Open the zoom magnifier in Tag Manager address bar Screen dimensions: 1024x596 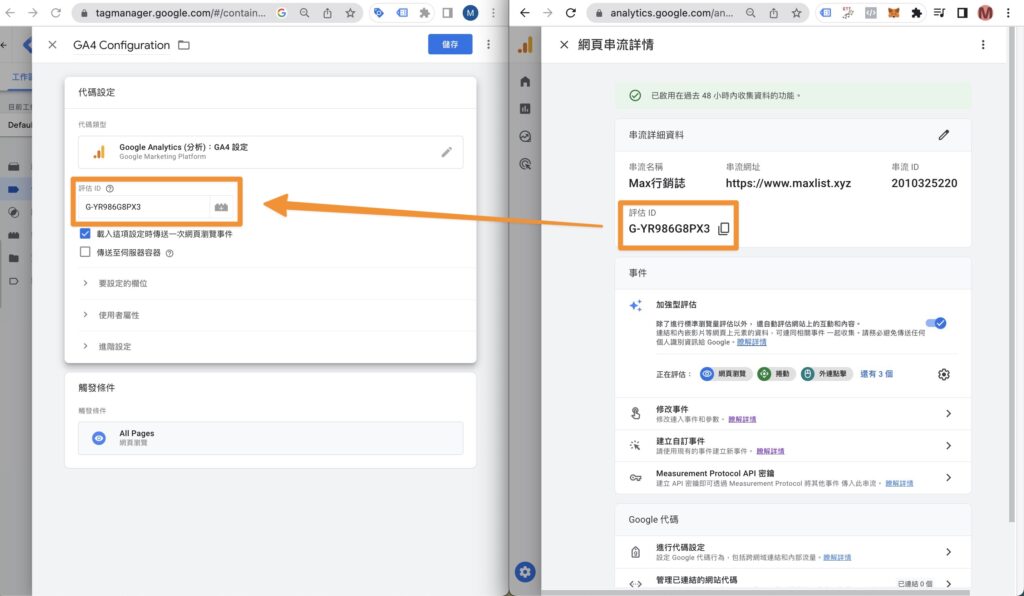304,13
